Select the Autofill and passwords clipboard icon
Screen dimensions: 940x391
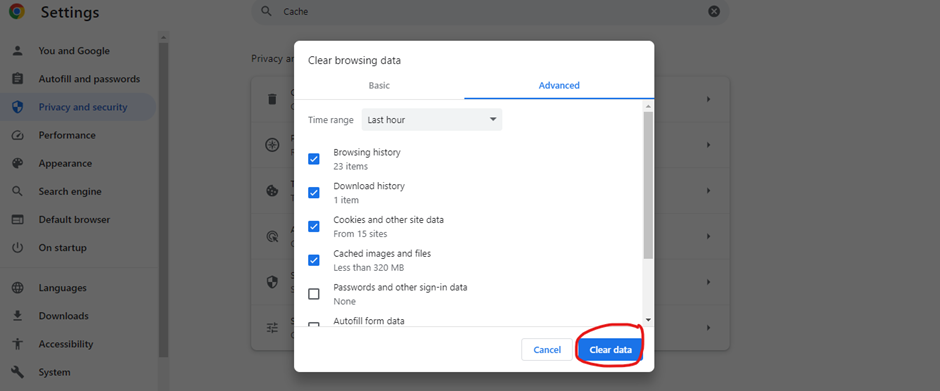[x=17, y=79]
